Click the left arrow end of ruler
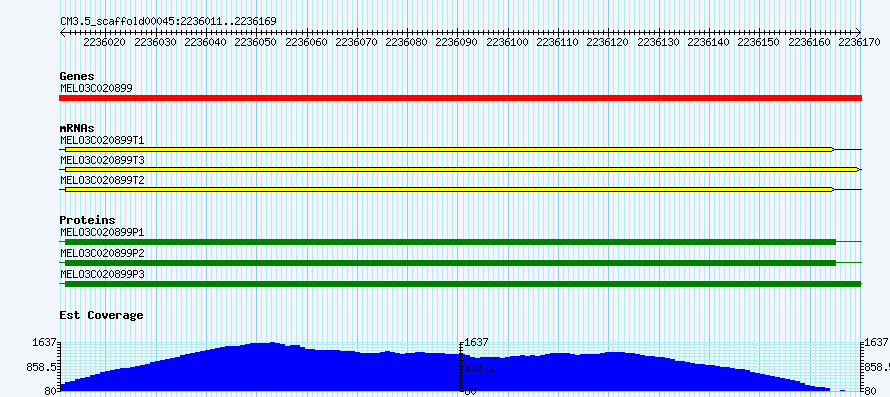 point(63,33)
